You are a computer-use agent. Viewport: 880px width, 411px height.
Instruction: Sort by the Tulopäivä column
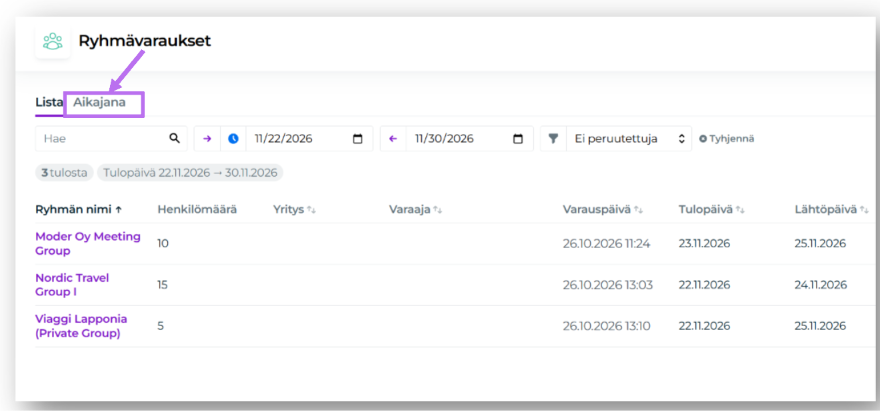coord(712,209)
